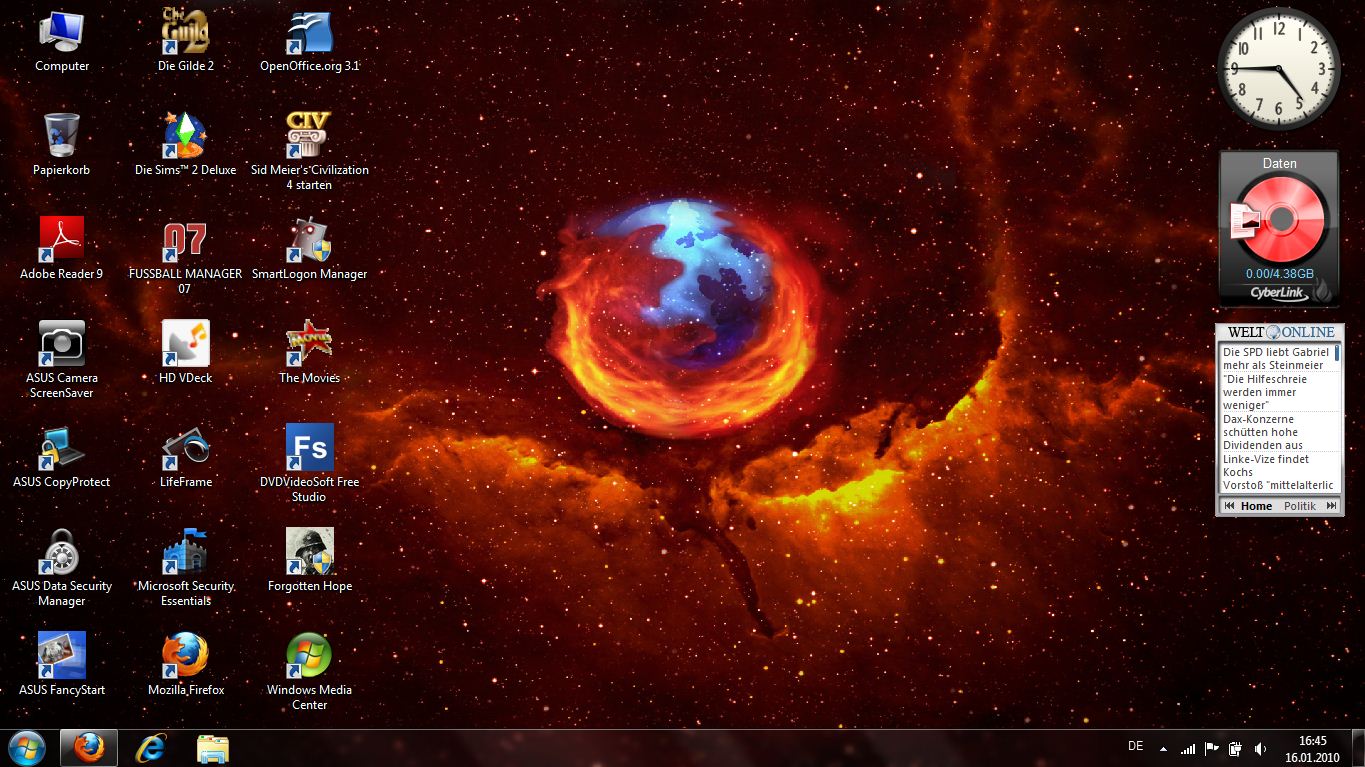Click the power plug battery tray icon
Image resolution: width=1365 pixels, height=767 pixels.
(x=1236, y=748)
